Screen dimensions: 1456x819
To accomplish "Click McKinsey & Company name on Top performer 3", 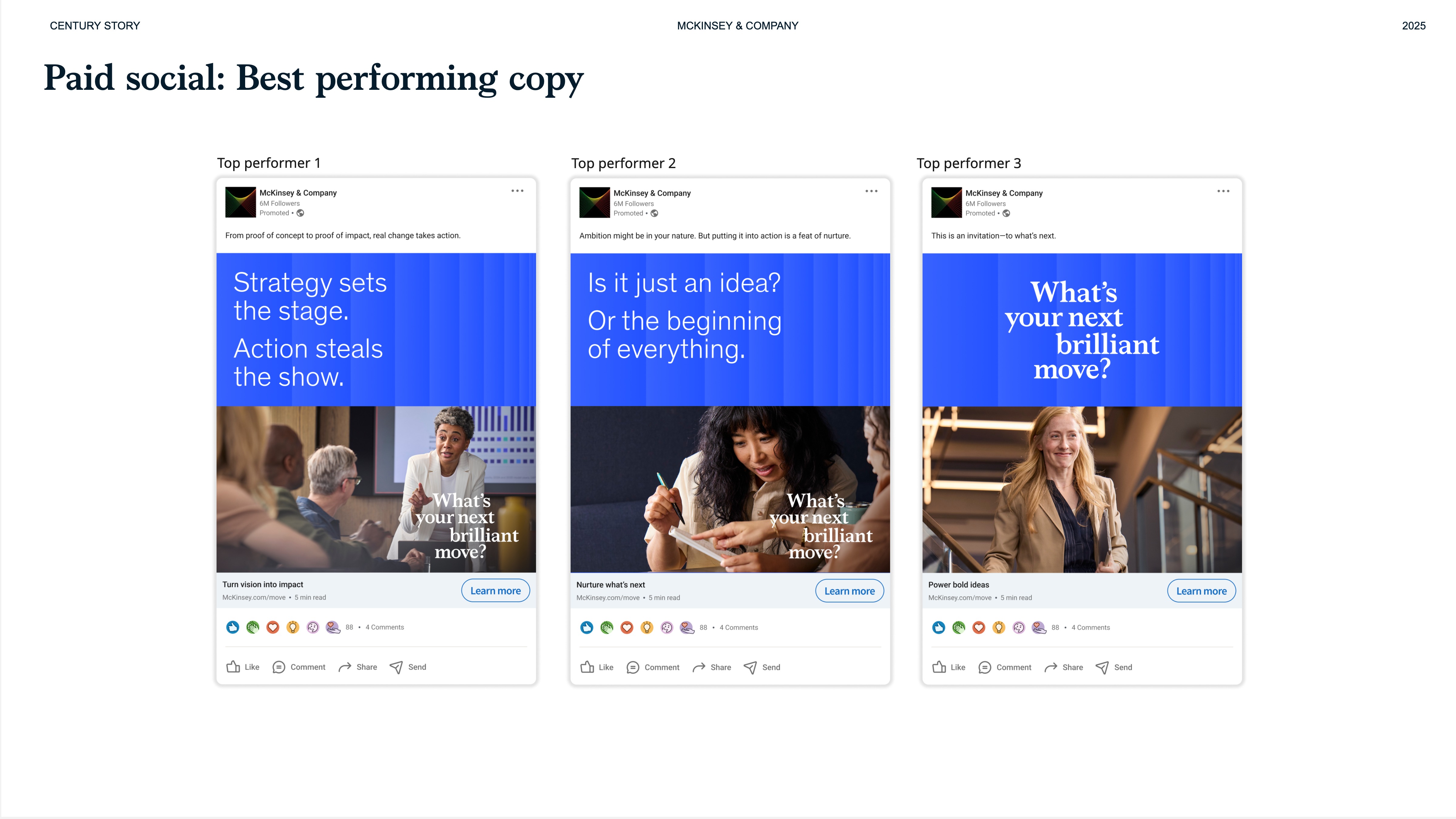I will point(1004,193).
